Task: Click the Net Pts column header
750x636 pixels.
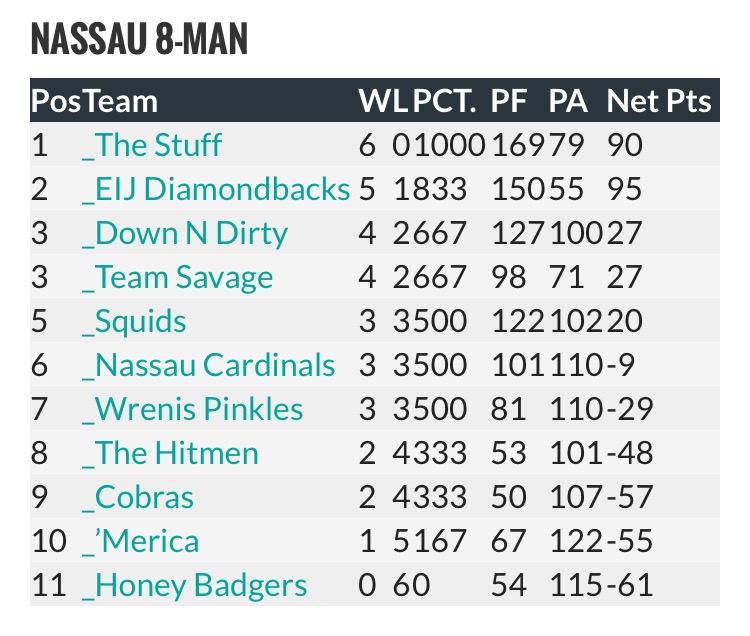Action: 658,101
